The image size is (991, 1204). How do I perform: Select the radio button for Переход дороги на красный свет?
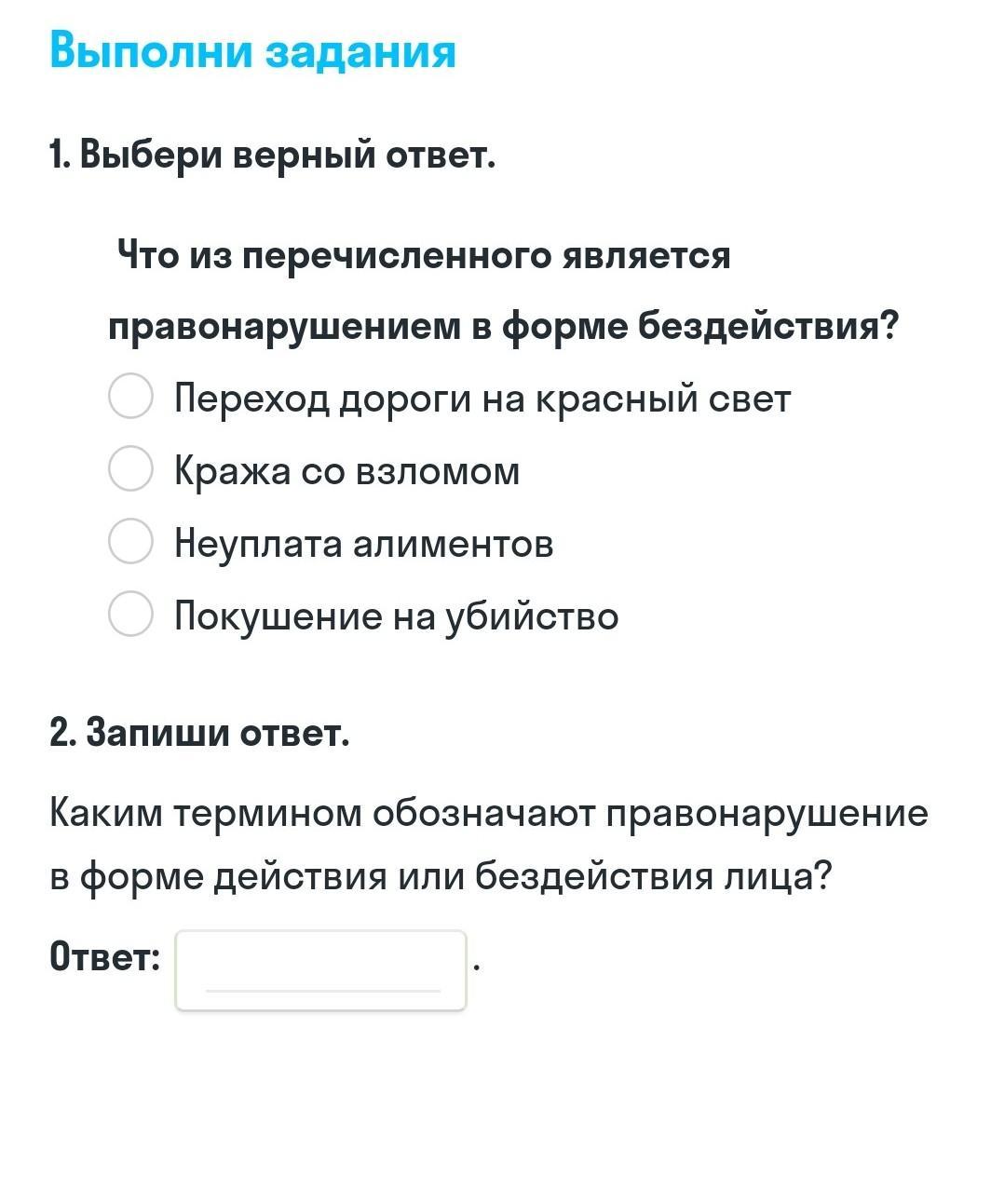pyautogui.click(x=130, y=397)
